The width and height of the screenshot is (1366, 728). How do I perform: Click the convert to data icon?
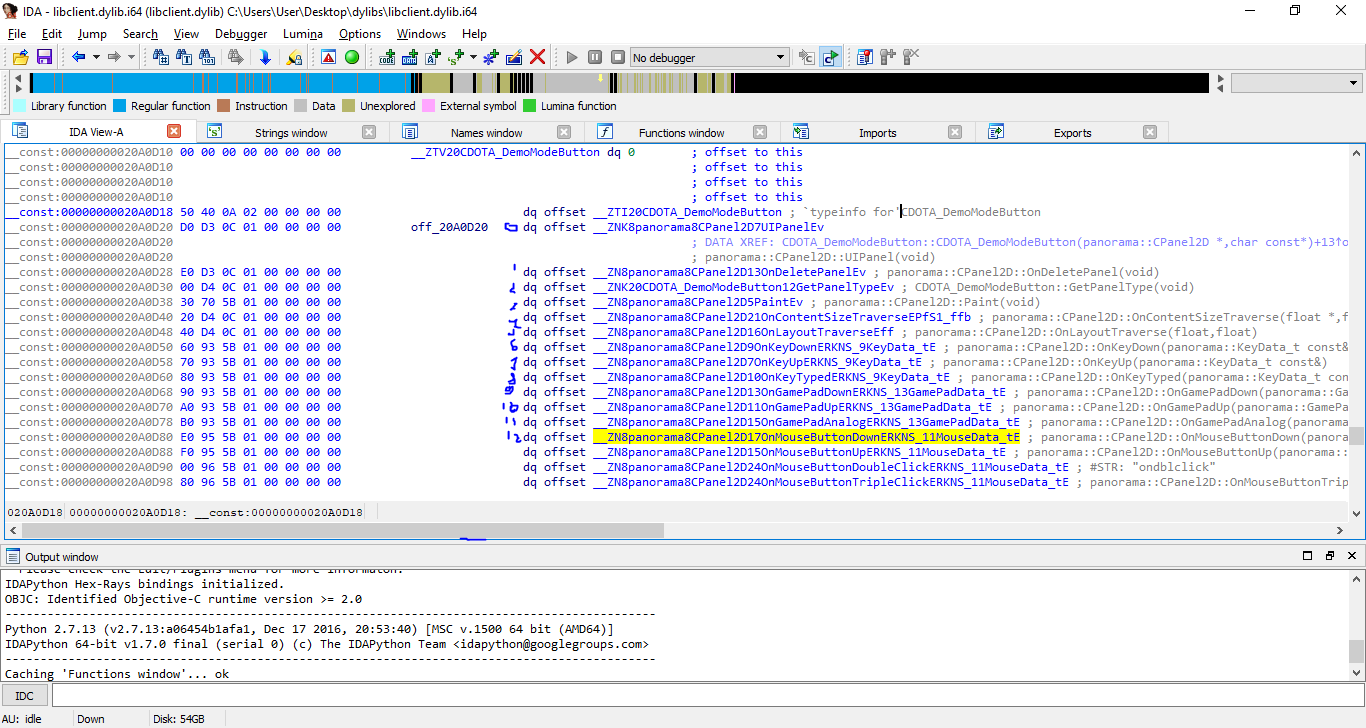(412, 57)
